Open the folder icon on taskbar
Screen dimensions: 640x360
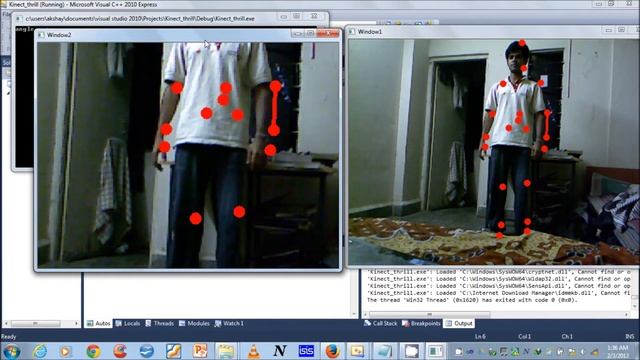coord(226,351)
